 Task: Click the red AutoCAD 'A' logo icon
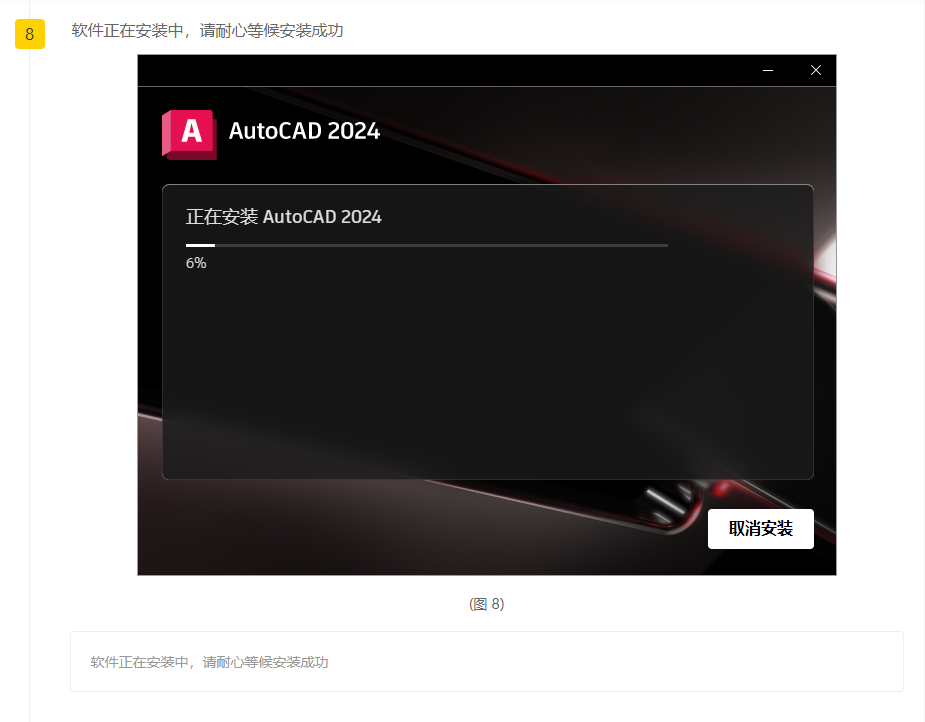pos(189,133)
